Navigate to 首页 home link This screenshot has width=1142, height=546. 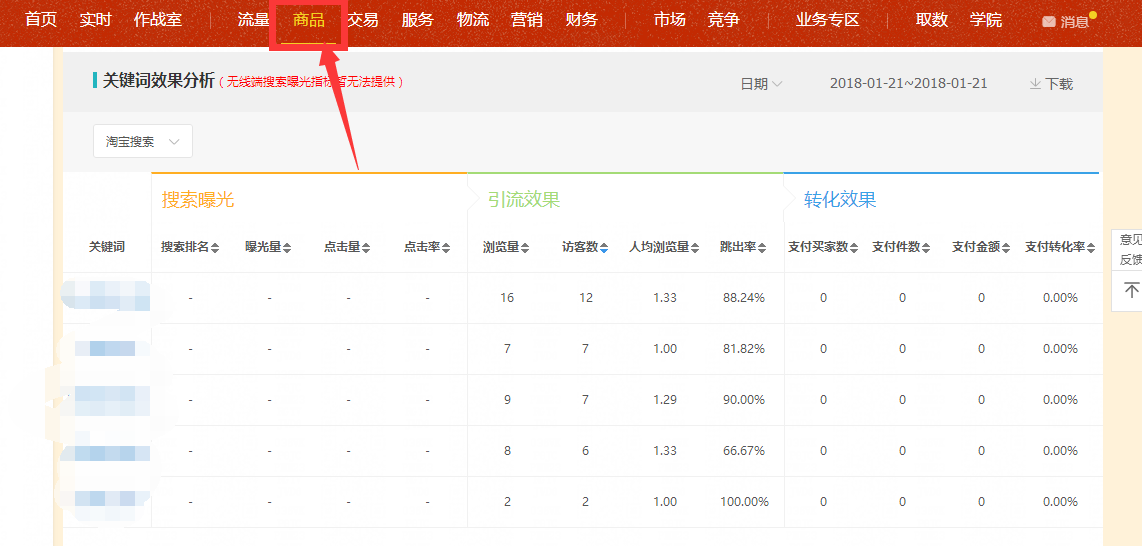[41, 20]
